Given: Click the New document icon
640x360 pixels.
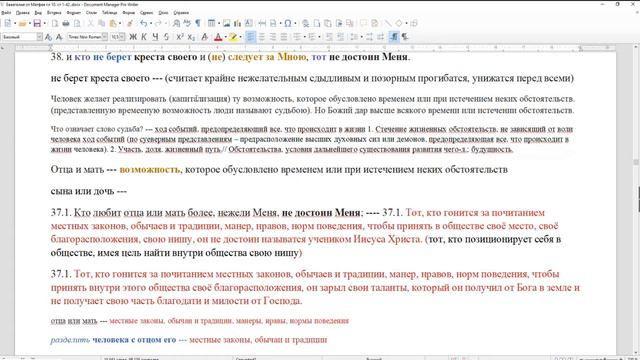Looking at the screenshot, I should coord(8,23).
